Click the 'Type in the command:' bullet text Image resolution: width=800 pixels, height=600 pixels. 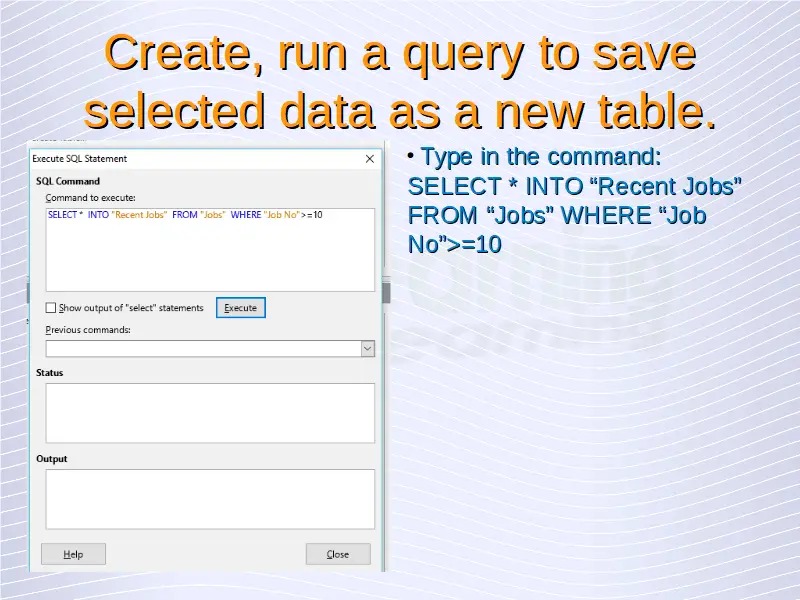541,156
